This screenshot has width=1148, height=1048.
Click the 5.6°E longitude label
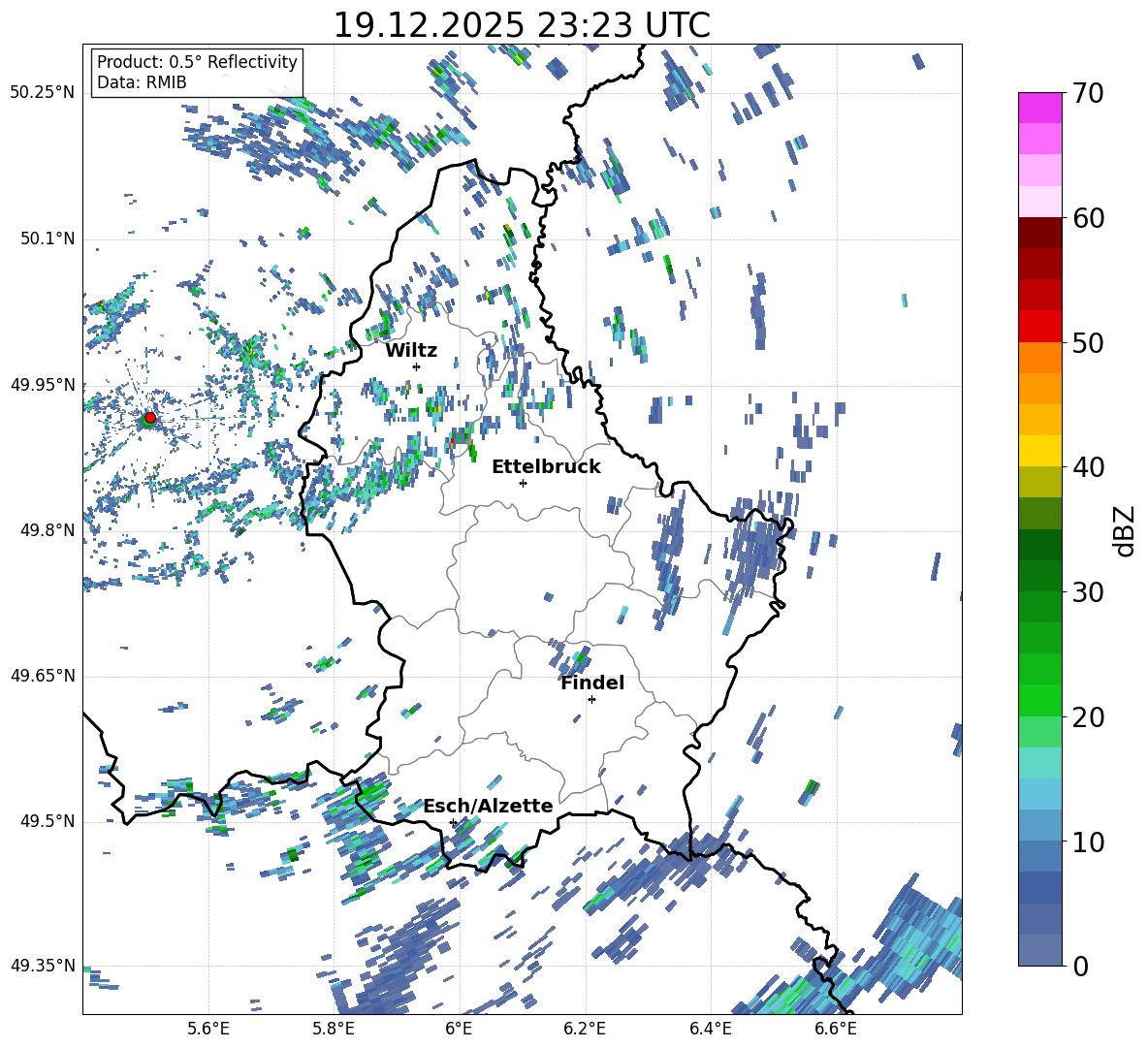[x=208, y=1029]
